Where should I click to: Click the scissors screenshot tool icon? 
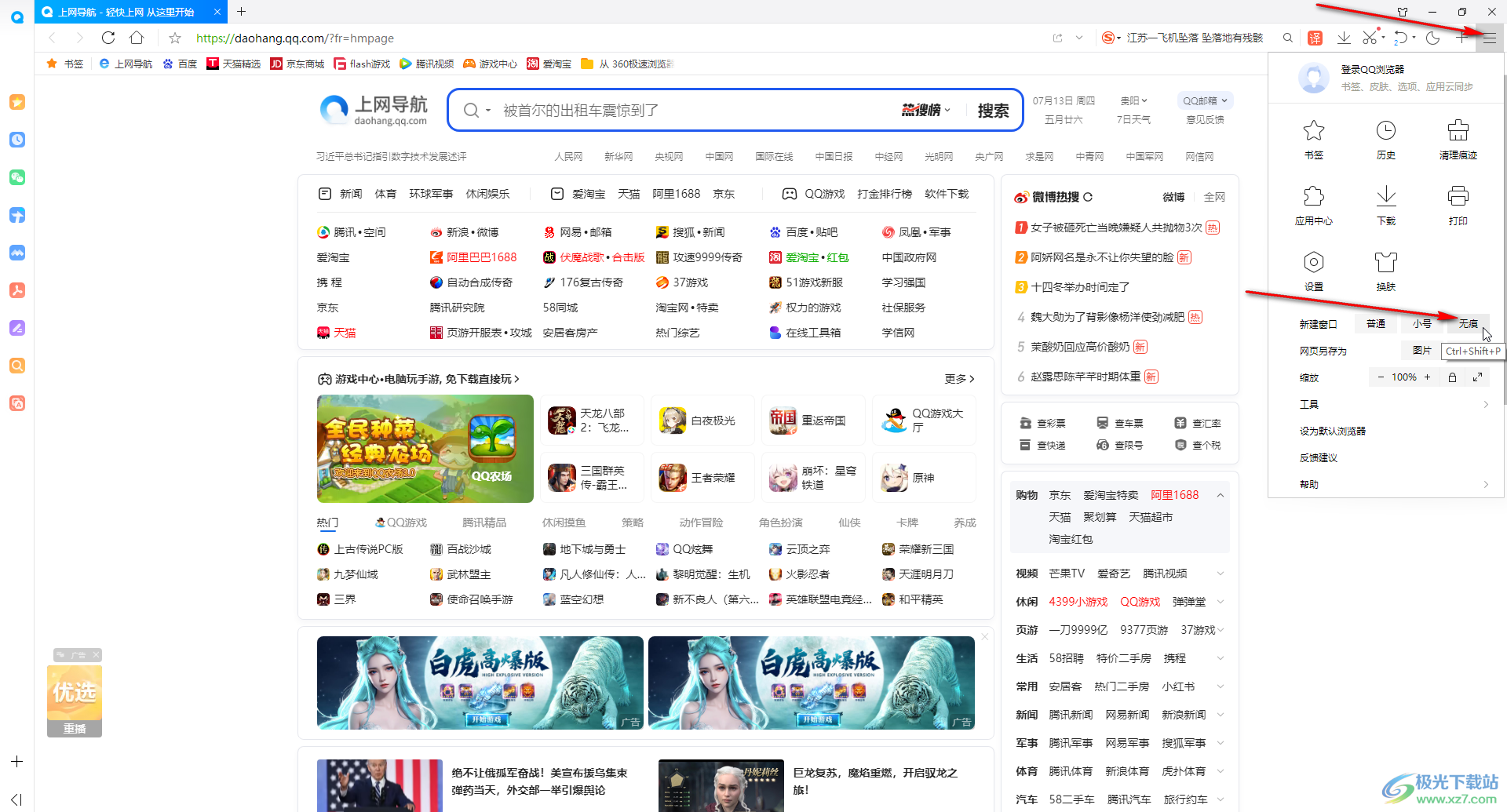(x=1370, y=38)
